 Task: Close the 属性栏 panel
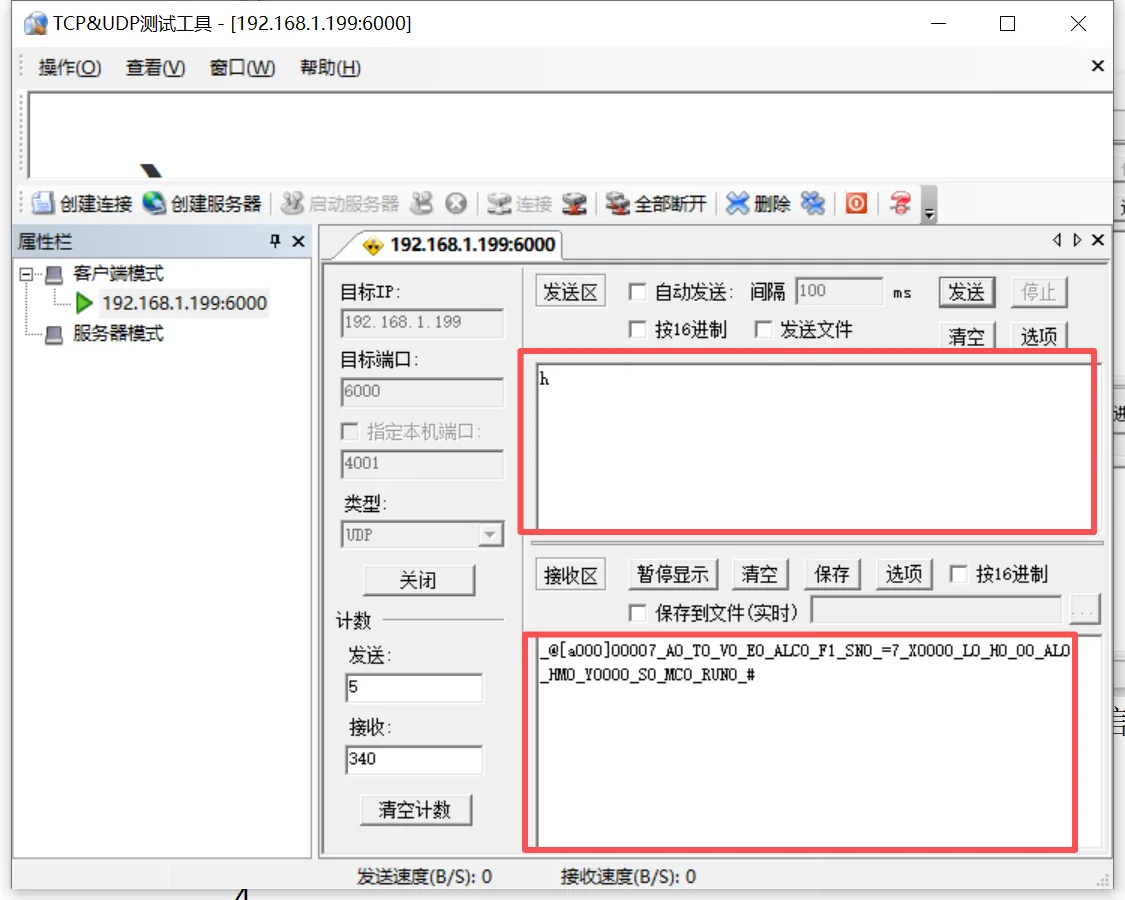point(298,241)
